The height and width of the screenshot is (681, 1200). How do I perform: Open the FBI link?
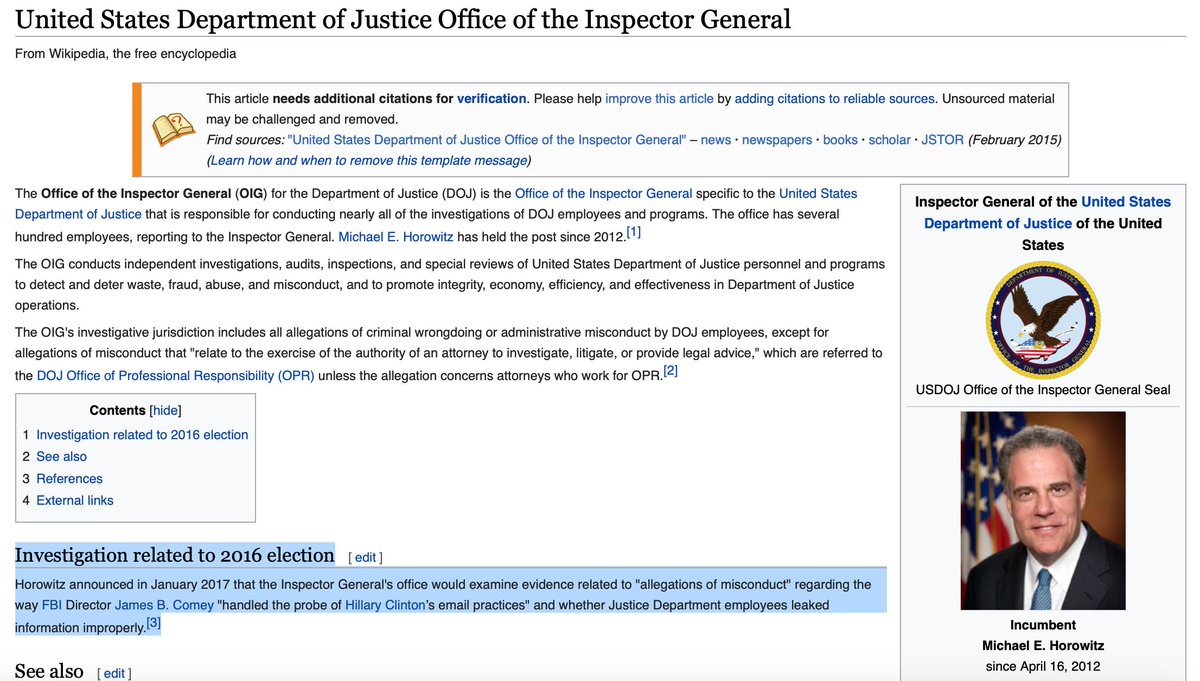[x=52, y=605]
